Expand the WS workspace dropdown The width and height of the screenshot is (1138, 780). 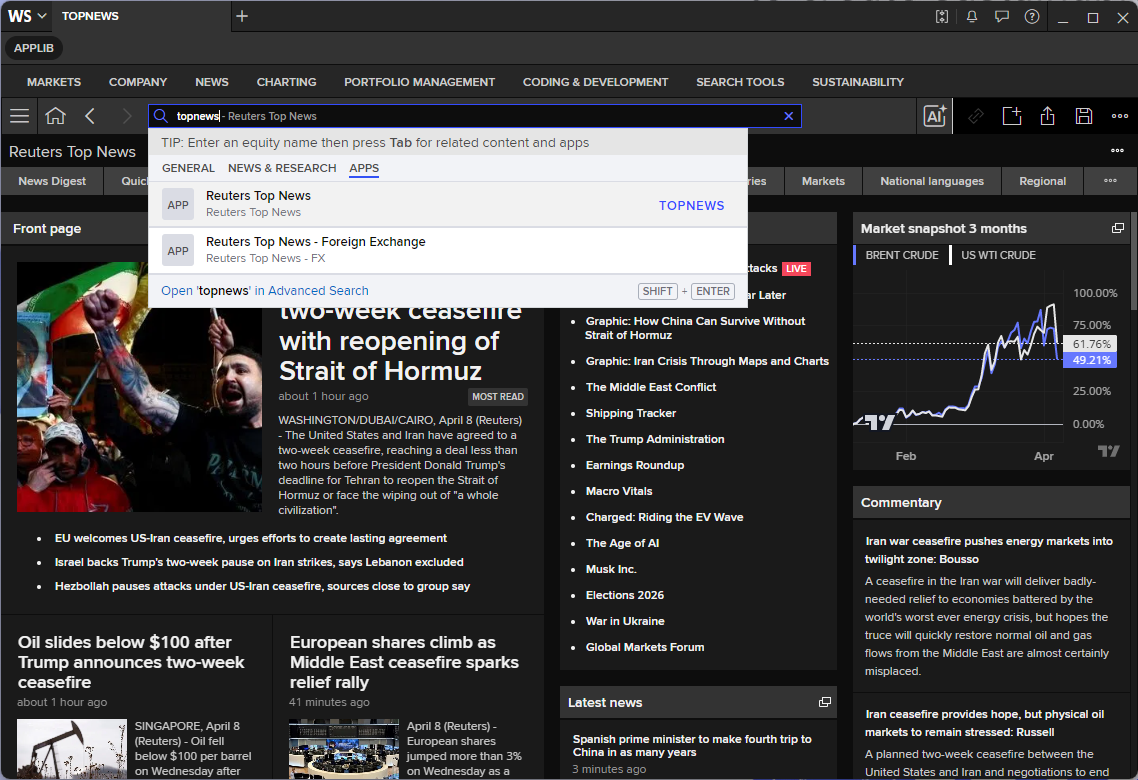click(27, 16)
